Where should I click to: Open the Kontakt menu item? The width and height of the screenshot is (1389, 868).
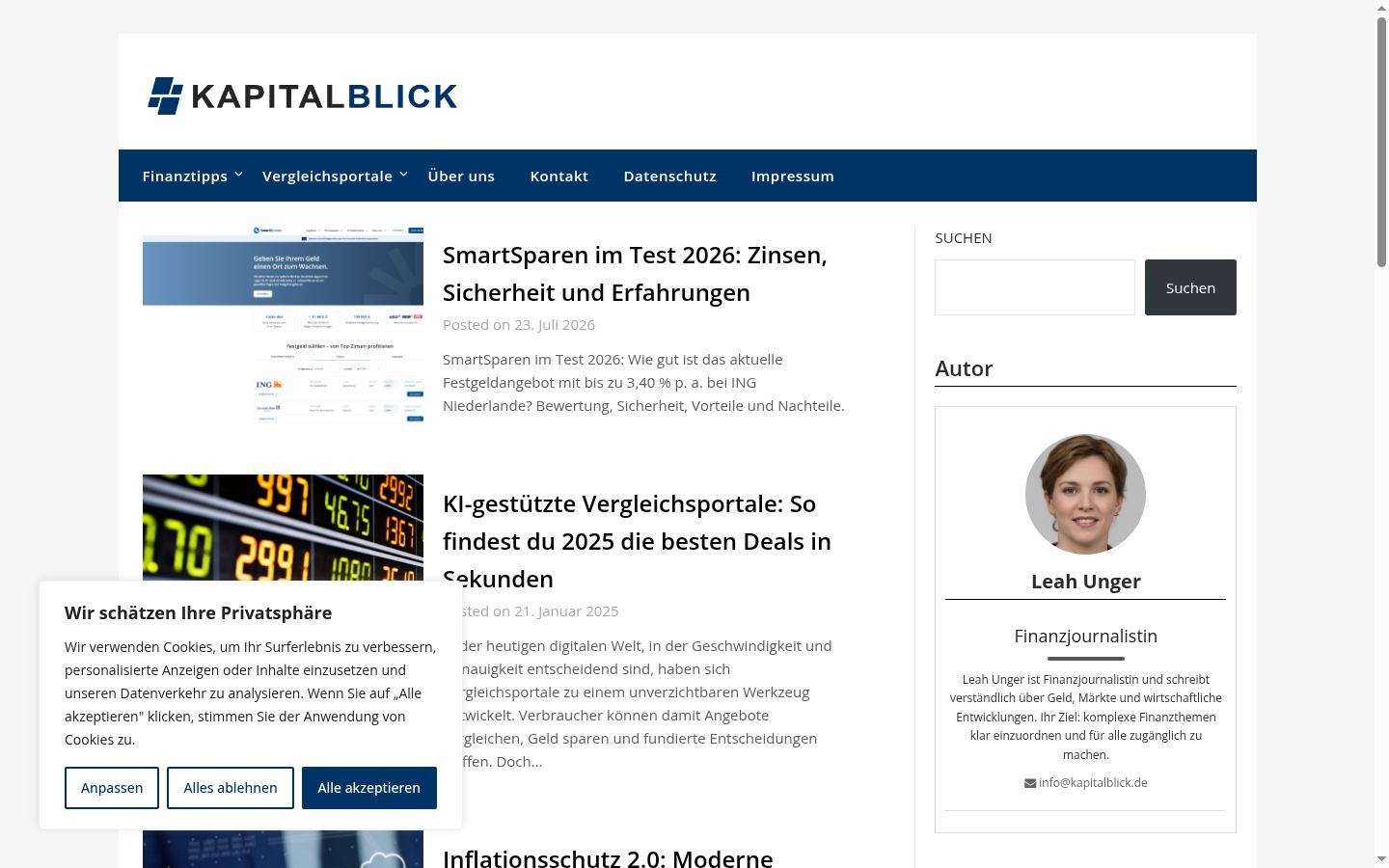click(x=559, y=176)
